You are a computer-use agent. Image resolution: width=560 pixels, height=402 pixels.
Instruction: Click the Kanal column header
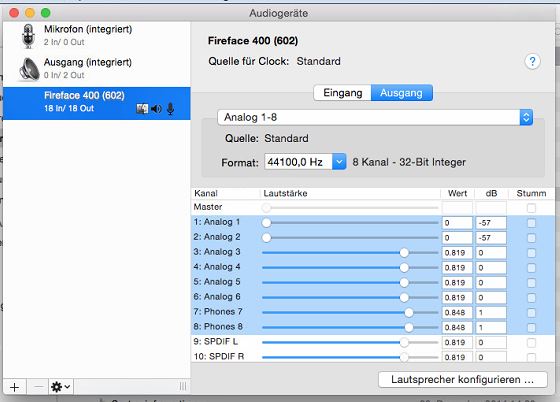[x=225, y=194]
